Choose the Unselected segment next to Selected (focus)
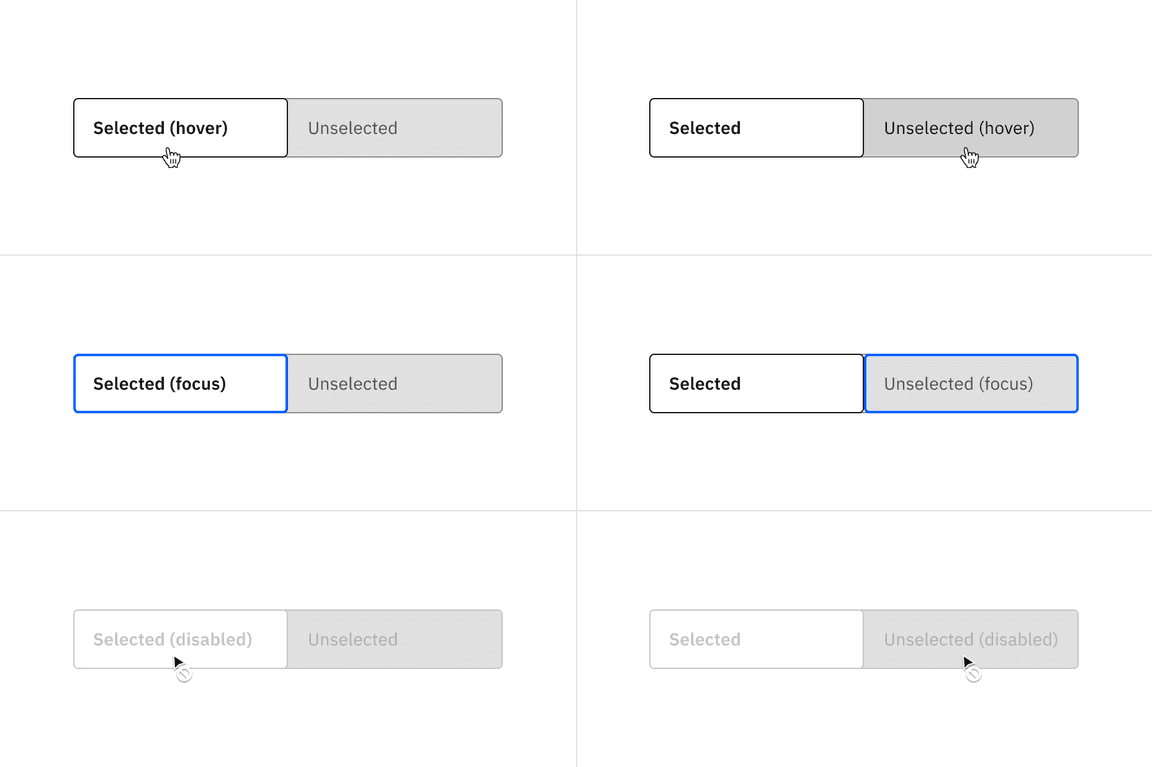Image resolution: width=1152 pixels, height=767 pixels. tap(394, 383)
